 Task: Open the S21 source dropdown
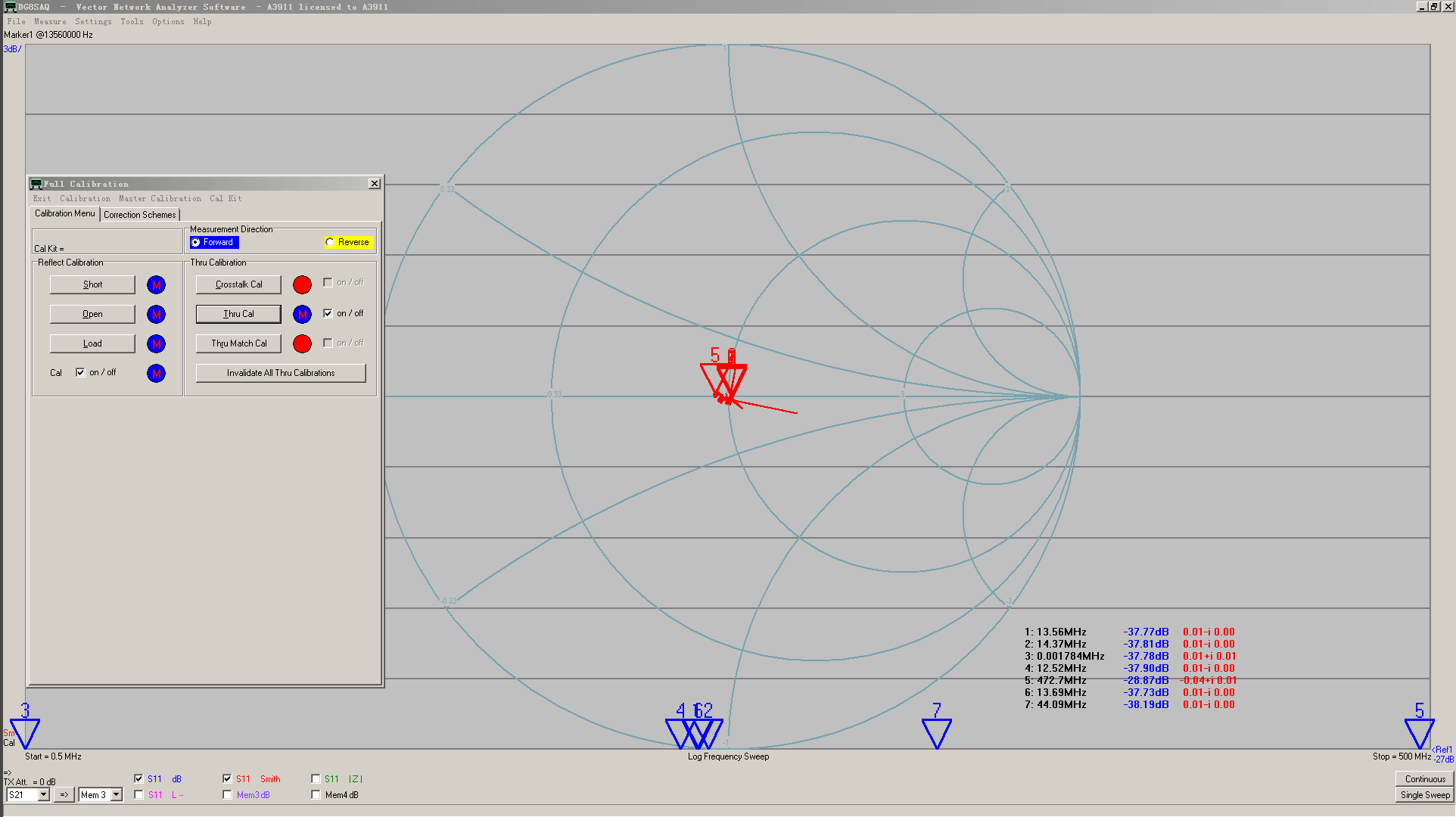click(x=44, y=795)
